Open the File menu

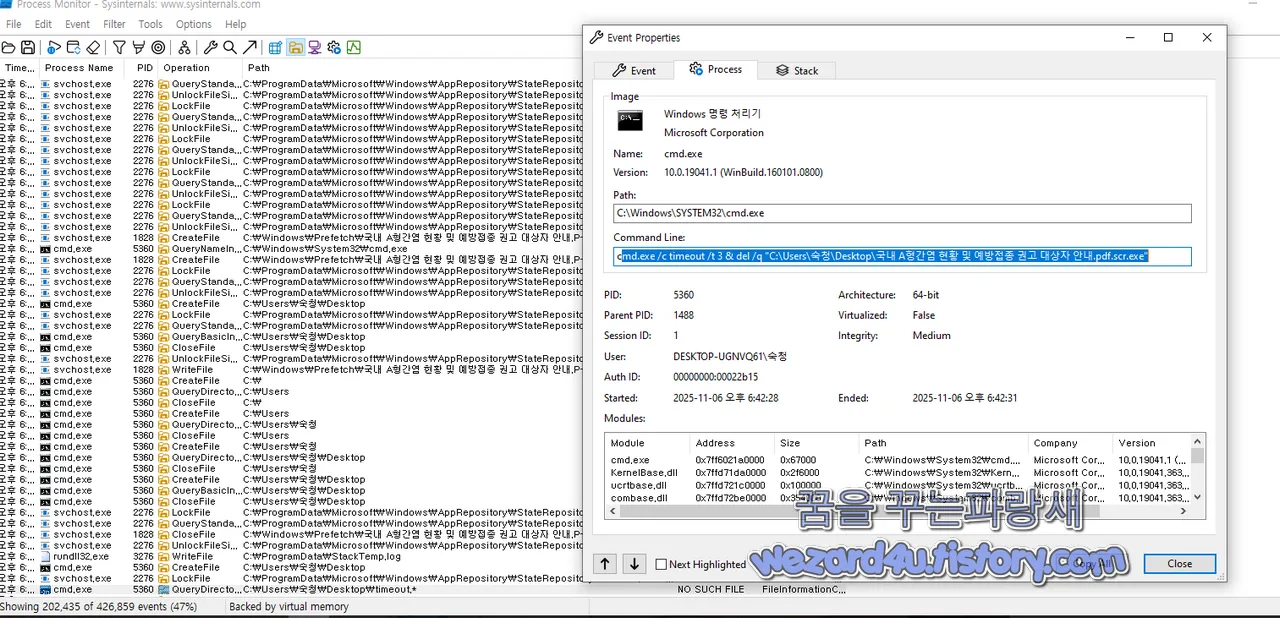14,24
